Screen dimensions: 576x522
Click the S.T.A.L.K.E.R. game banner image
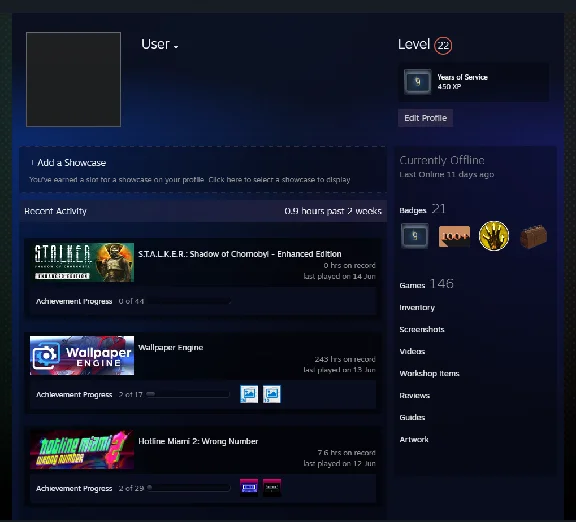82,262
